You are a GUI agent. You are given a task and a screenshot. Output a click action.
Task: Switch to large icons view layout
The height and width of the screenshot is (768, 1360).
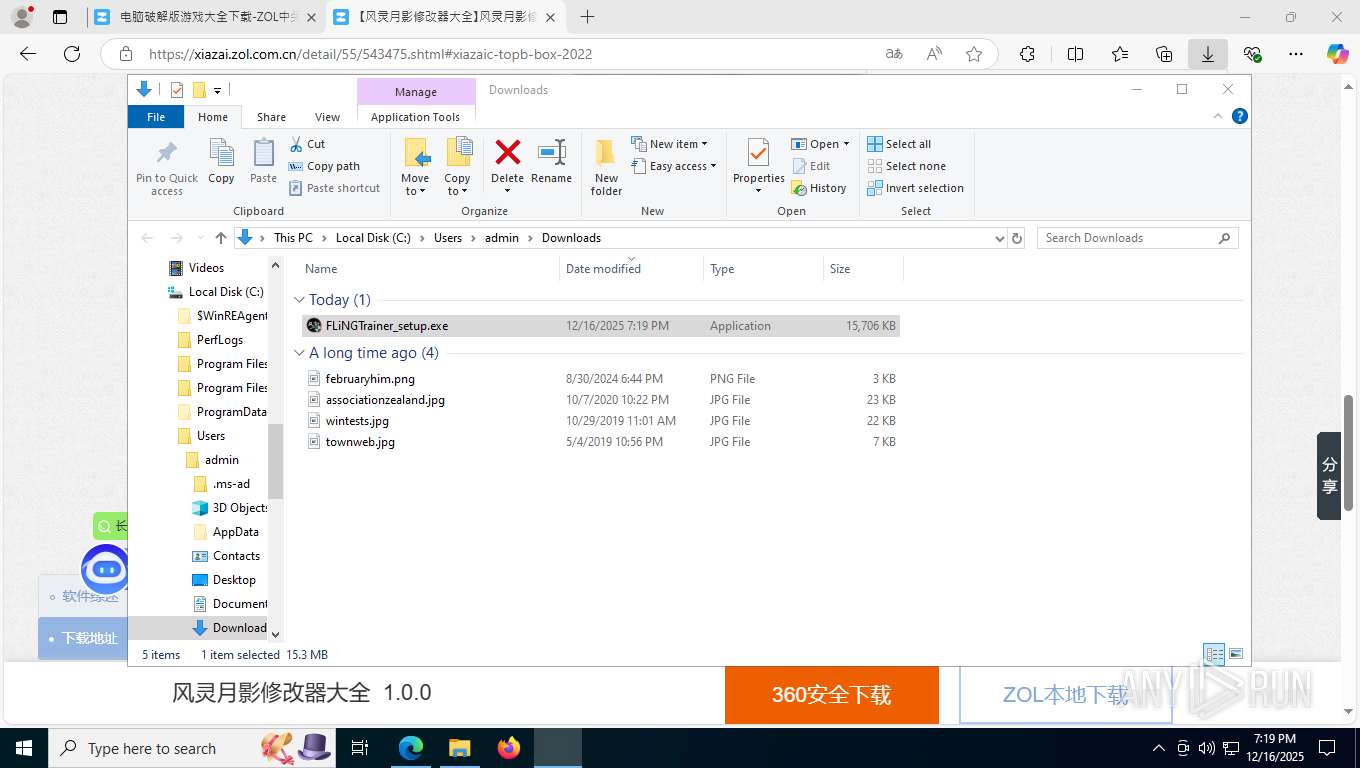pyautogui.click(x=1236, y=655)
